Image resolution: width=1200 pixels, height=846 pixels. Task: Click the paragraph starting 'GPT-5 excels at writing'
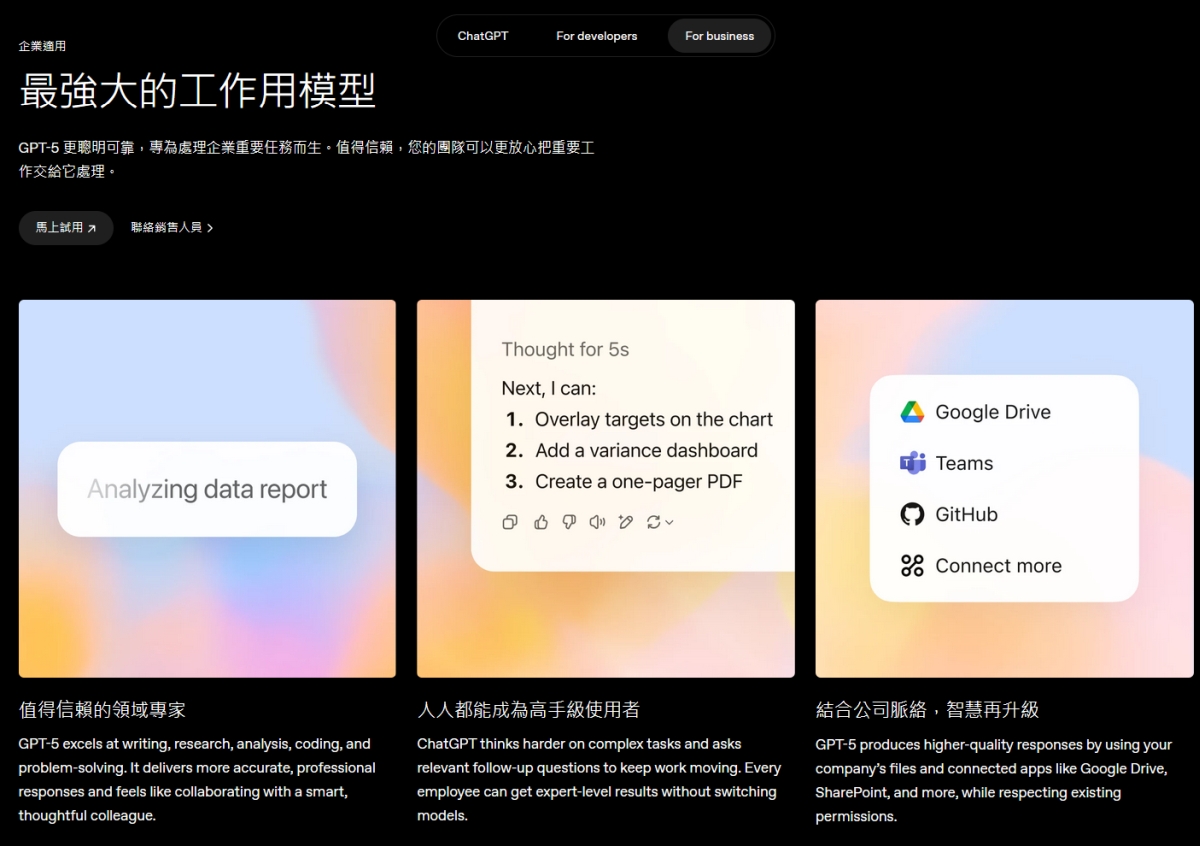197,780
